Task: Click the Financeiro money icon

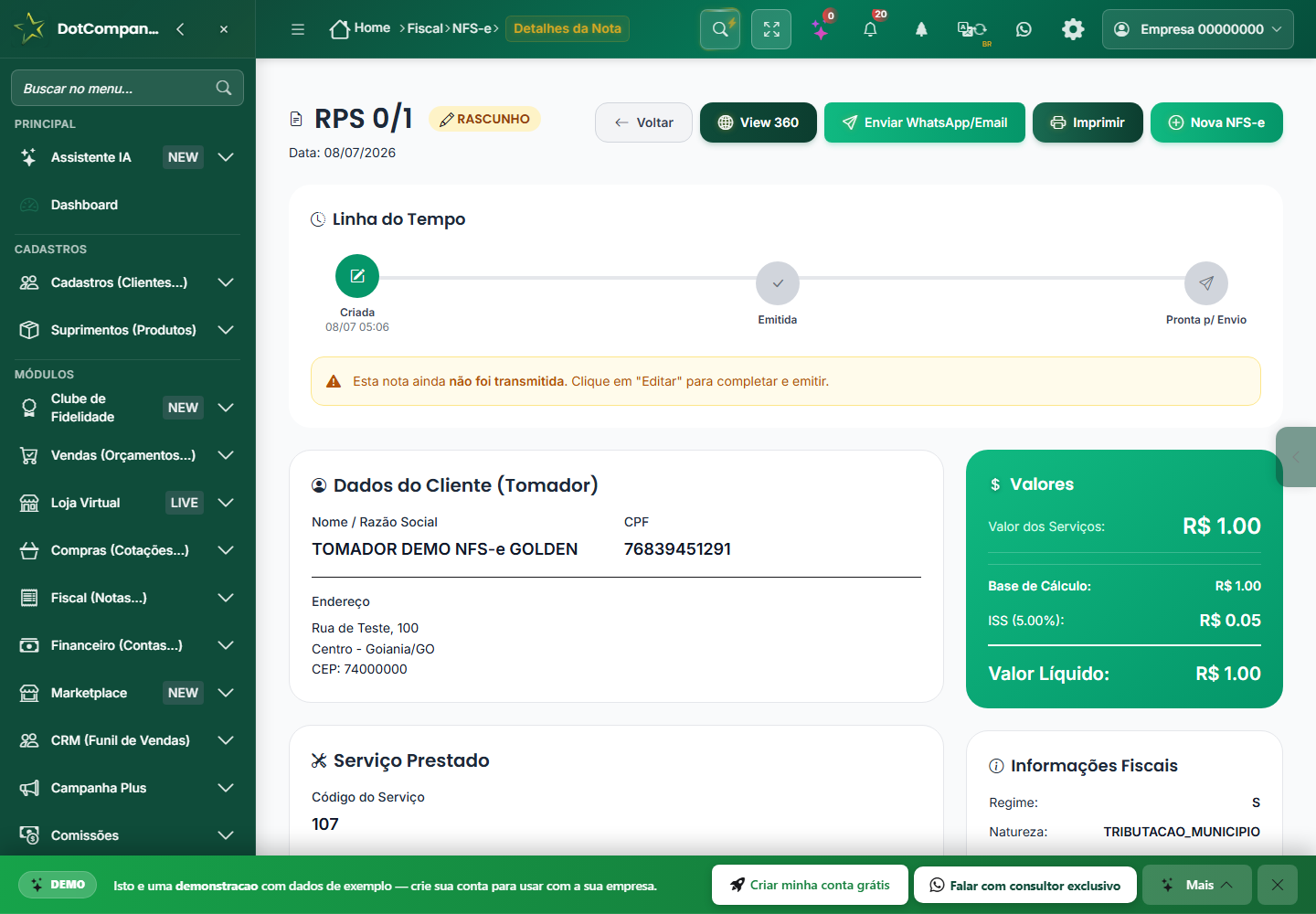Action: coord(29,645)
